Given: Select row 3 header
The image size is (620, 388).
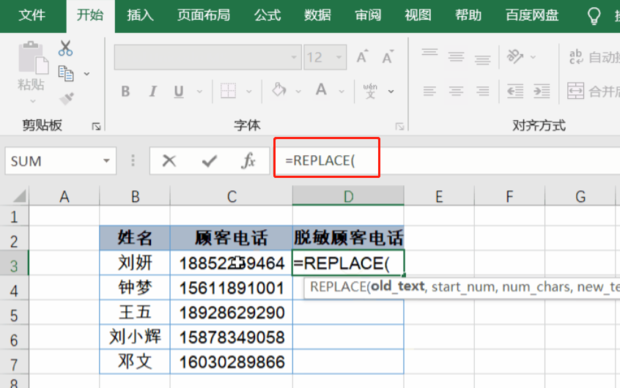Looking at the screenshot, I should (14, 263).
